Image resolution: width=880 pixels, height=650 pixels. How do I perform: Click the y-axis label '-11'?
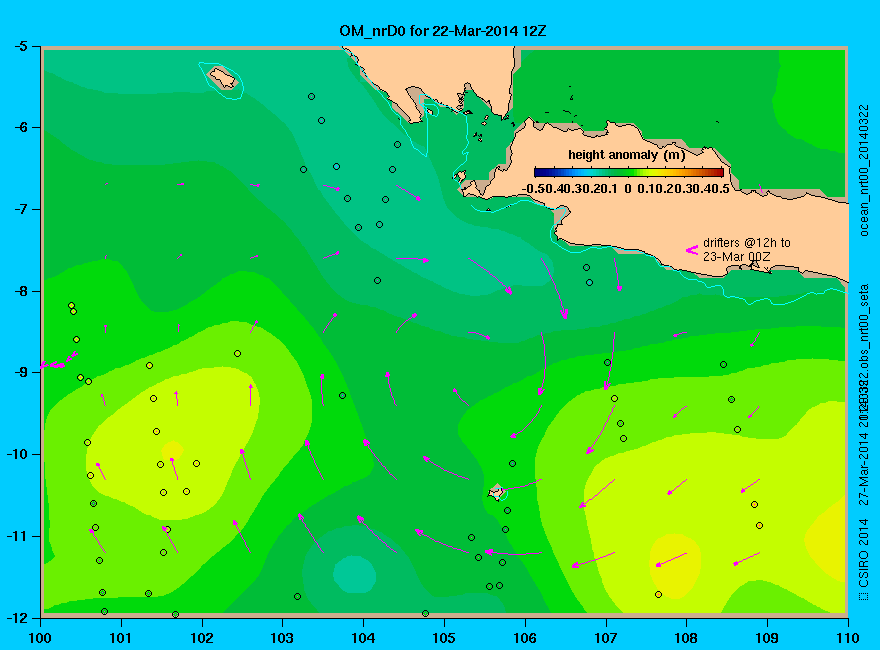[x=17, y=536]
